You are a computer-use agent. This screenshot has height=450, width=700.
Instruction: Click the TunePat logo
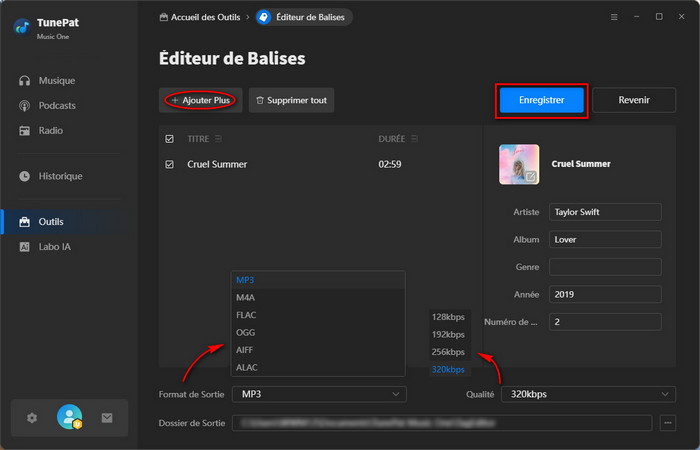click(x=22, y=28)
